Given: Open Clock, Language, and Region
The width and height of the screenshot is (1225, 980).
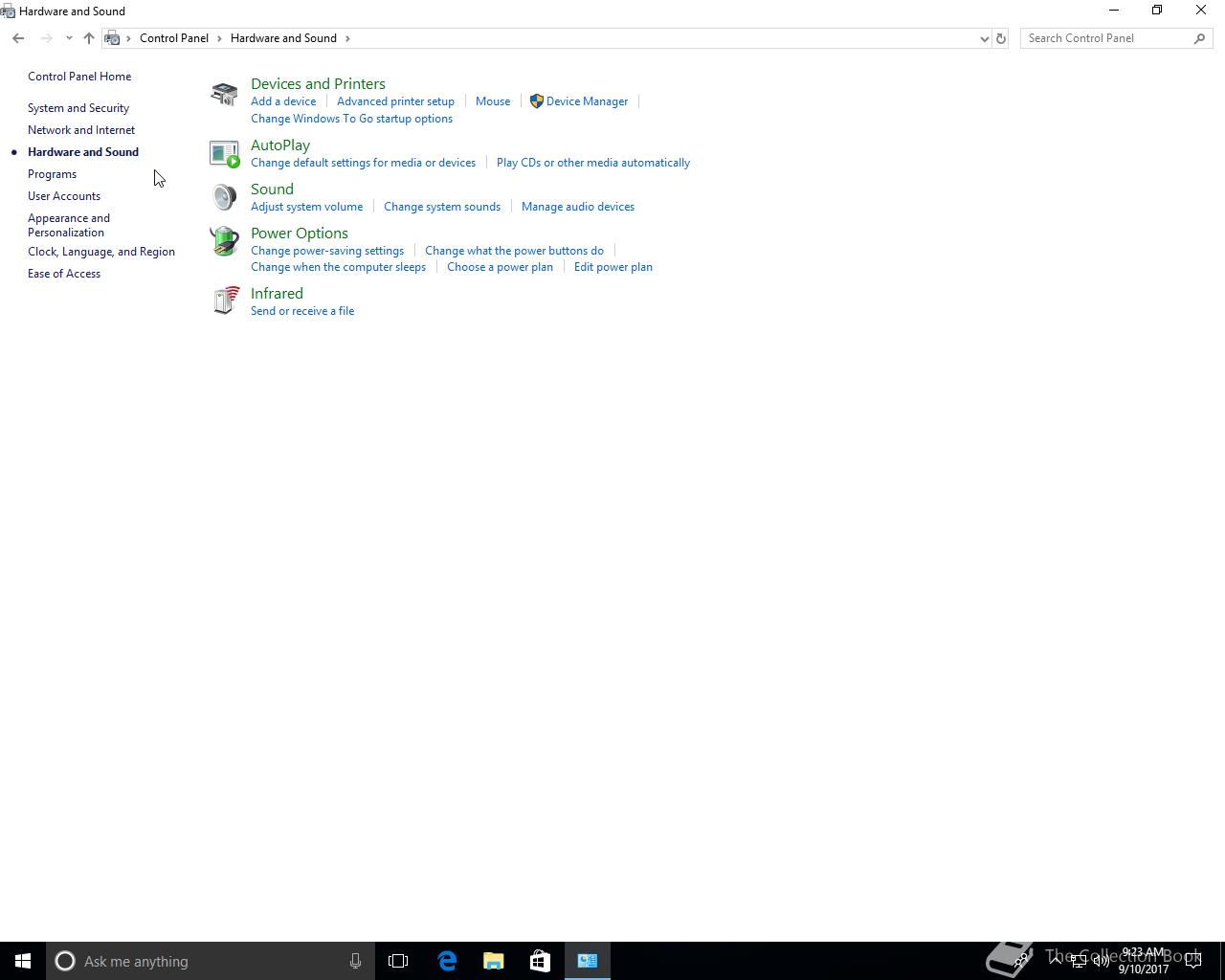Looking at the screenshot, I should pos(101,252).
